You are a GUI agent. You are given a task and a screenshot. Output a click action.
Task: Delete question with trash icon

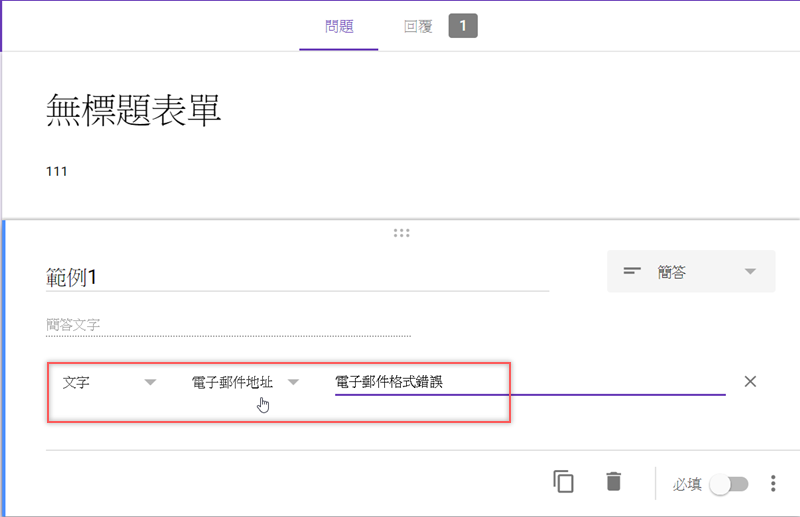point(614,482)
